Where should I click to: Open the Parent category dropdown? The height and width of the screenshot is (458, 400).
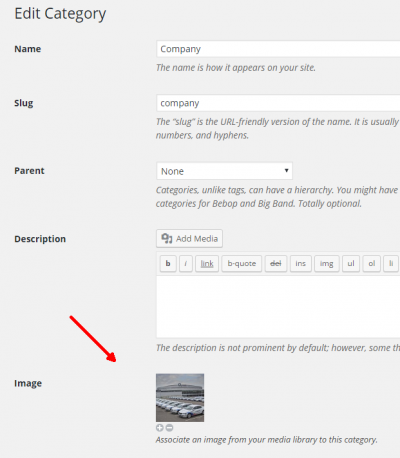point(224,171)
